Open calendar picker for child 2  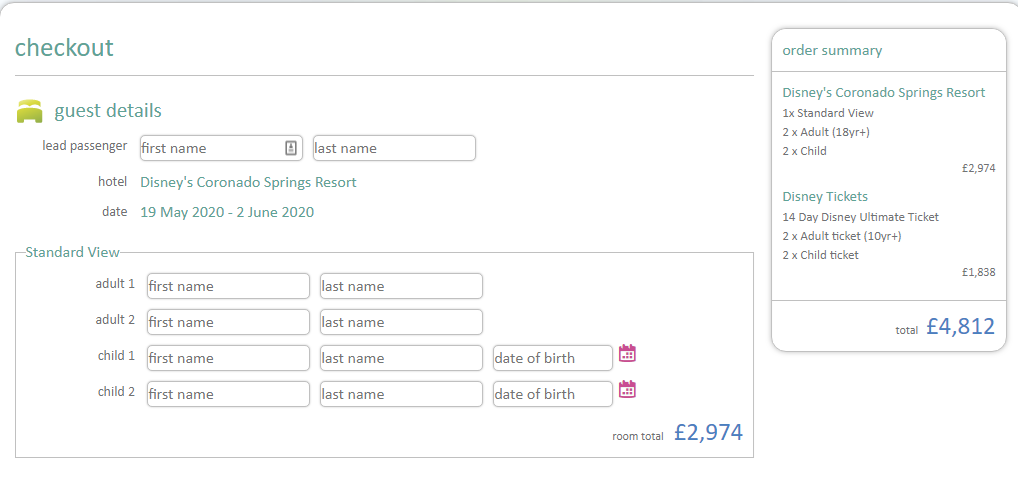pos(628,389)
